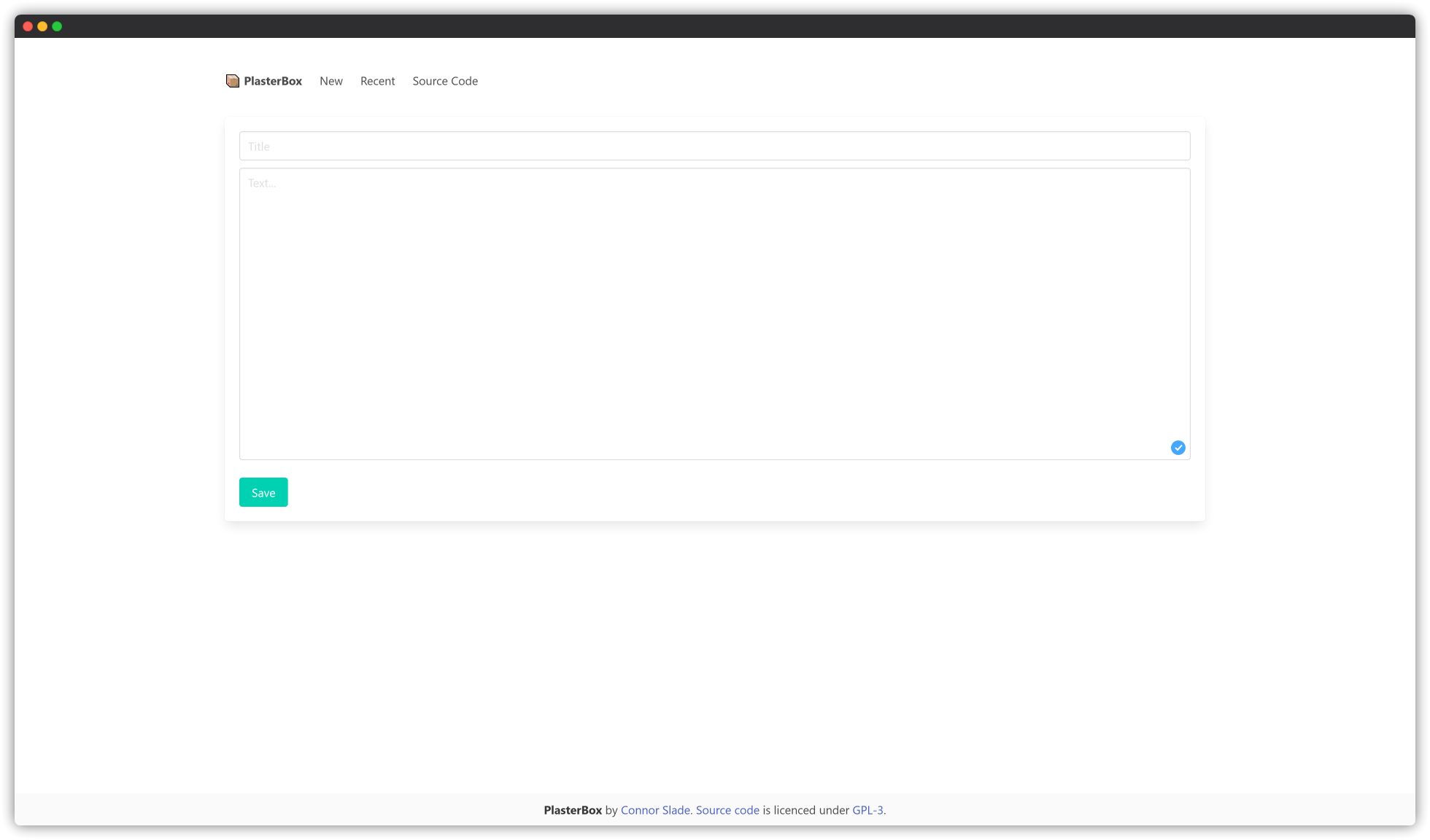This screenshot has height=840, width=1430.
Task: Open the New paste page
Action: pyautogui.click(x=331, y=81)
